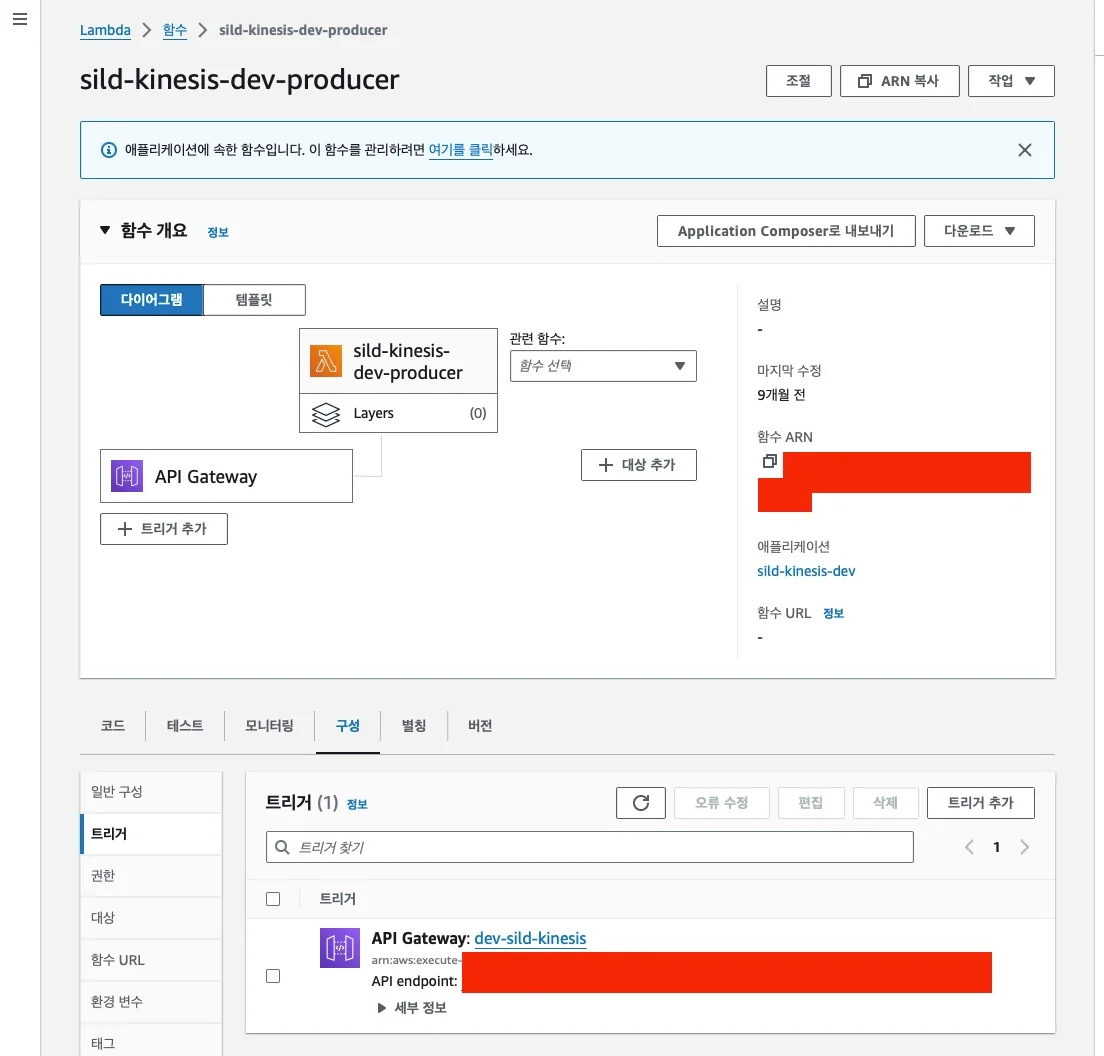
Task: Open the 함수 선택 related function dropdown
Action: coord(603,366)
